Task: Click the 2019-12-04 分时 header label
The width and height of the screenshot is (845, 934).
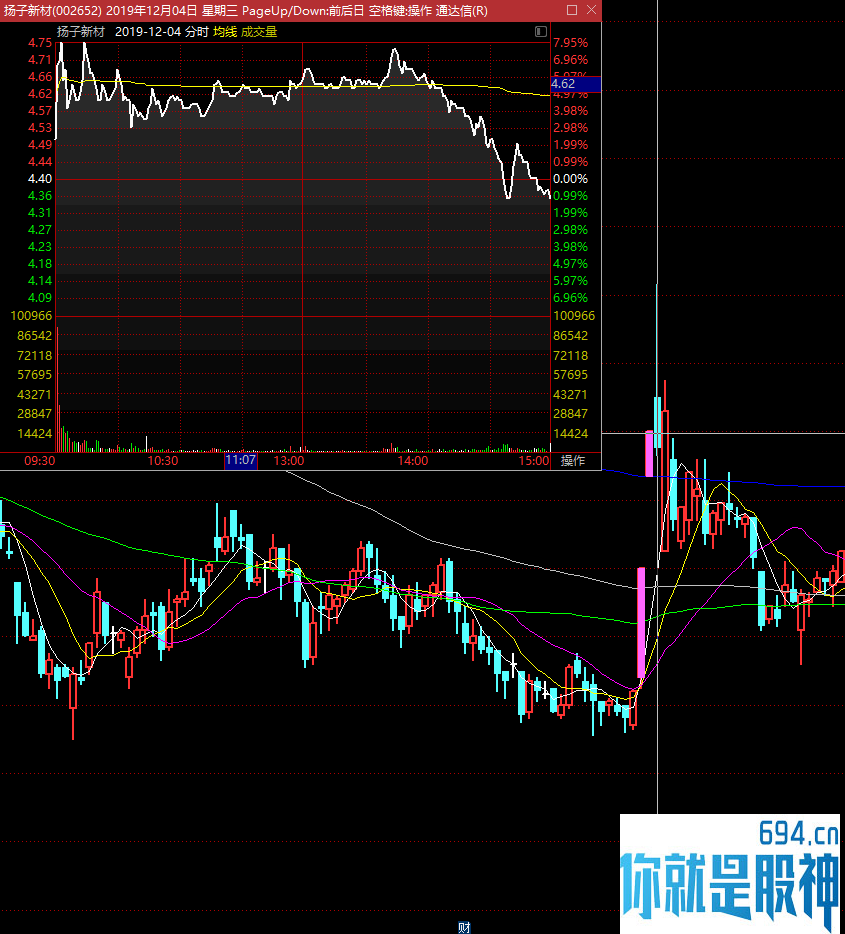Action: [x=161, y=32]
